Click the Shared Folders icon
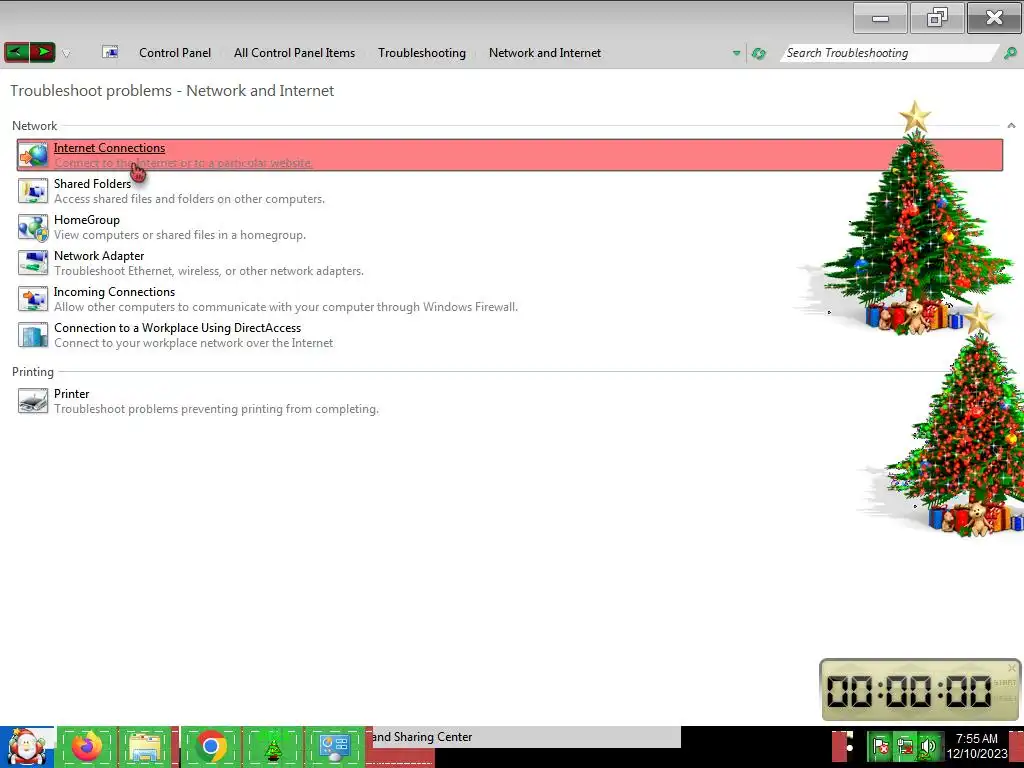Image resolution: width=1024 pixels, height=768 pixels. point(33,191)
